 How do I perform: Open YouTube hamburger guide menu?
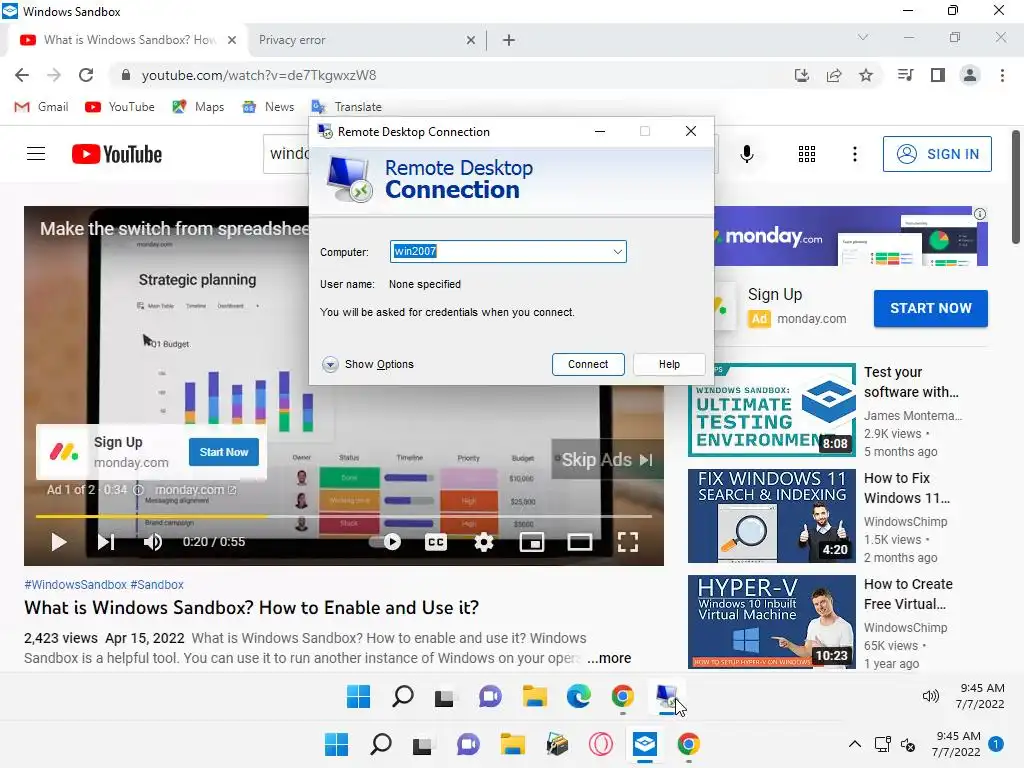tap(36, 154)
